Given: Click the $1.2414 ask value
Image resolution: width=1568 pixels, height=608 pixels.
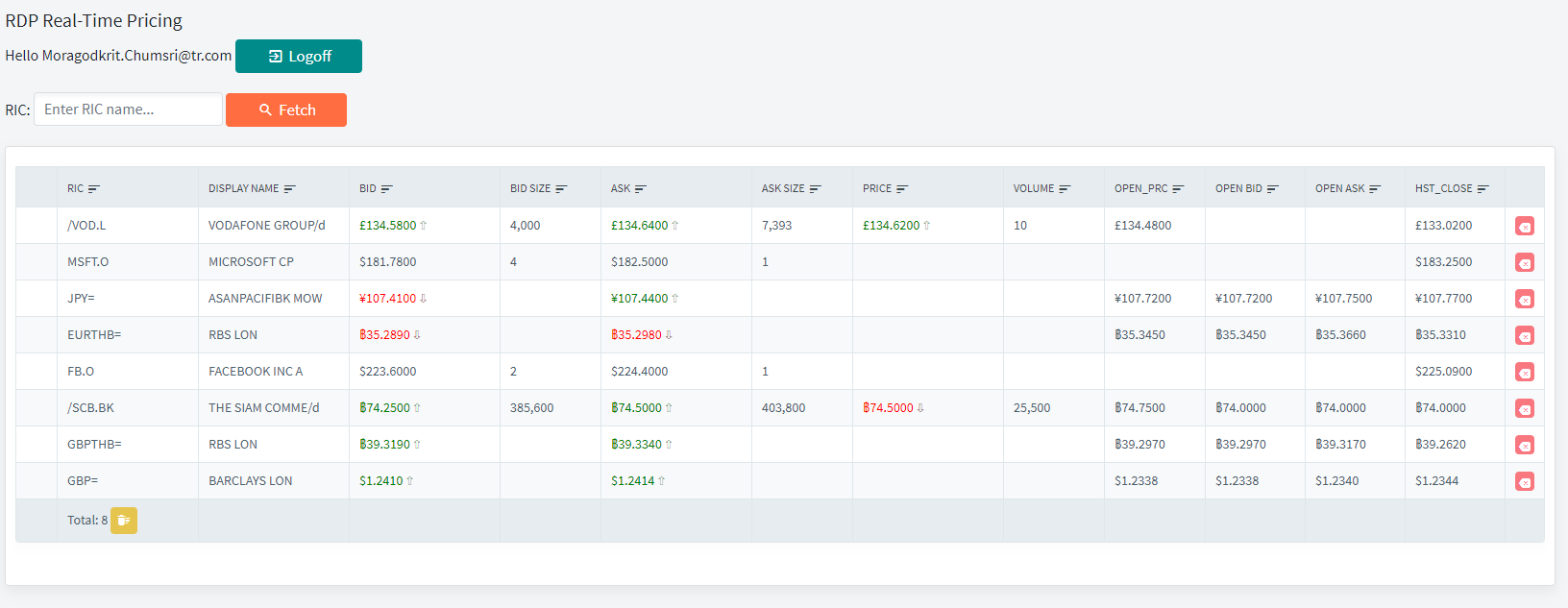Looking at the screenshot, I should pyautogui.click(x=633, y=481).
